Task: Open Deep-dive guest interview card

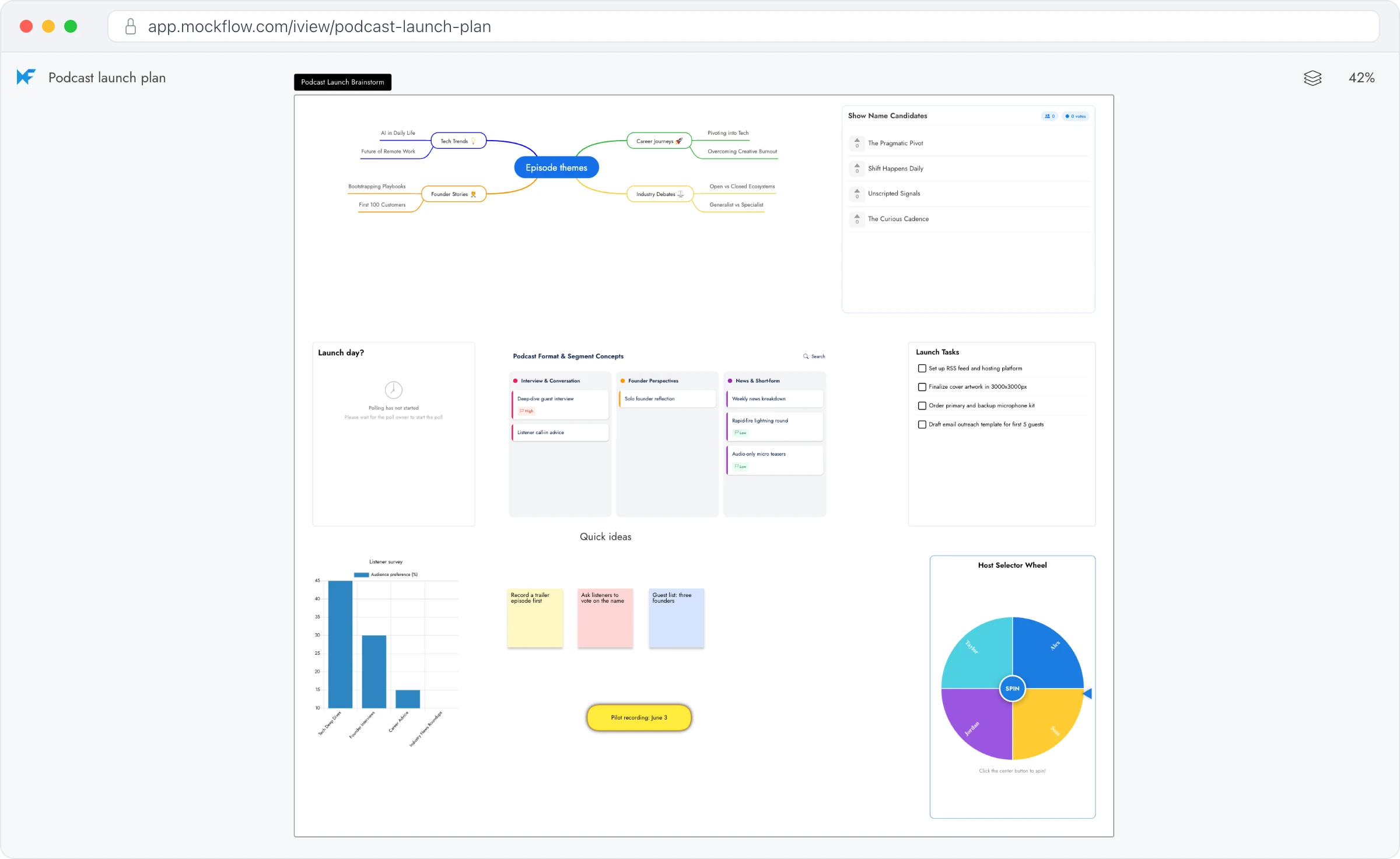Action: [x=560, y=404]
